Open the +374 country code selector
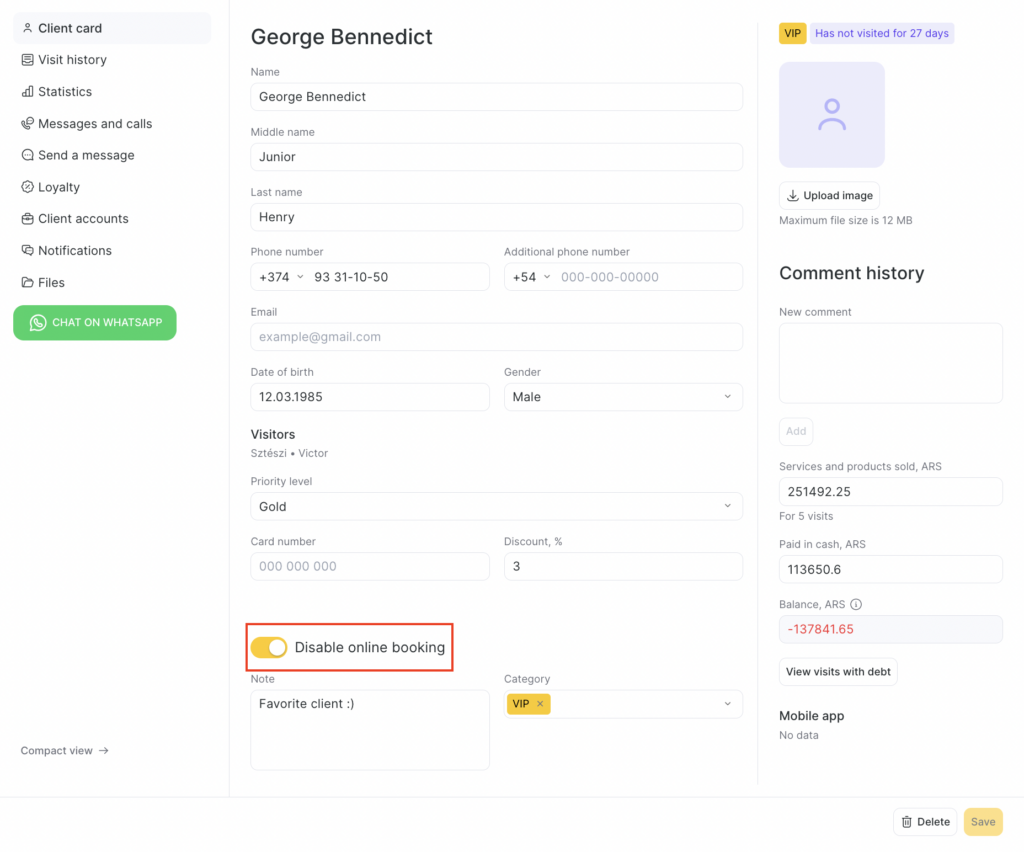The image size is (1024, 852). click(x=281, y=277)
